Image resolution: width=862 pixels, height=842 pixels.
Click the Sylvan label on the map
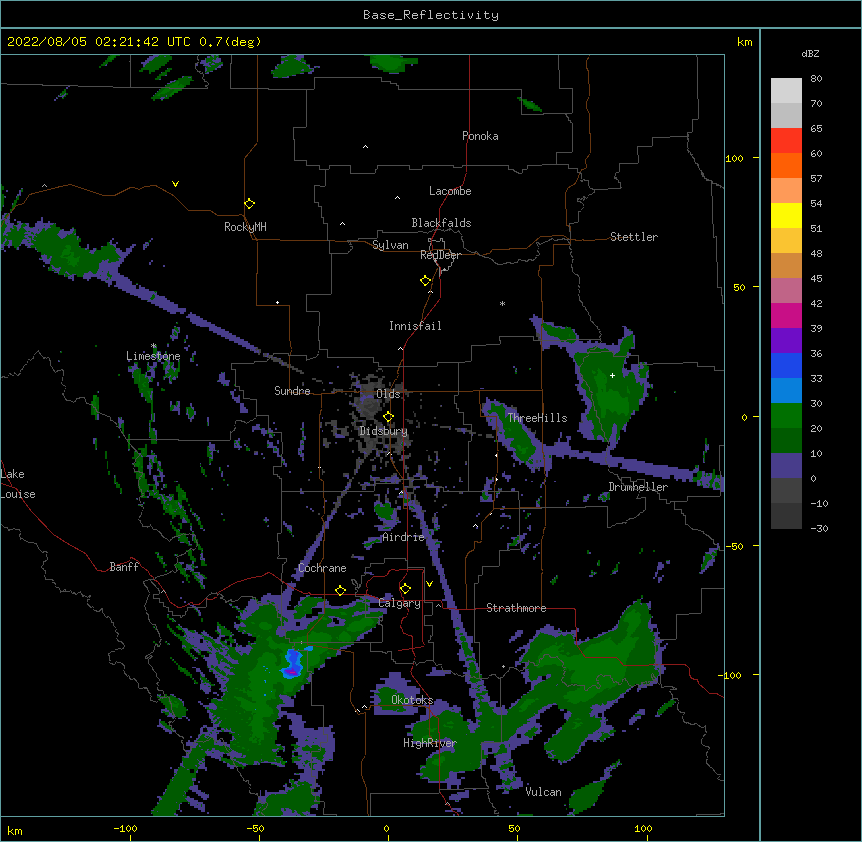[x=390, y=245]
